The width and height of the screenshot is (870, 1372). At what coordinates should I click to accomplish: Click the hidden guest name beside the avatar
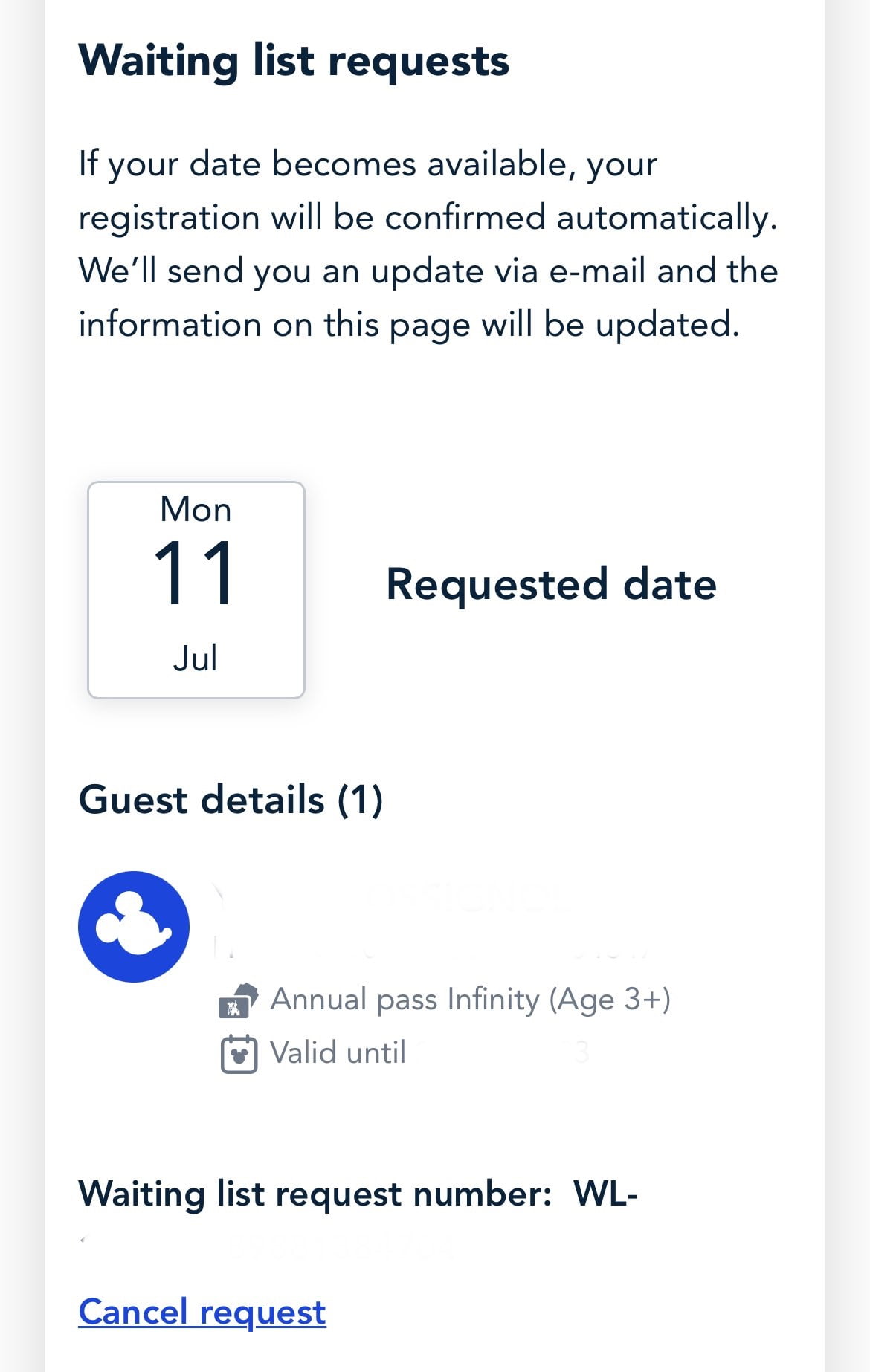(x=394, y=901)
